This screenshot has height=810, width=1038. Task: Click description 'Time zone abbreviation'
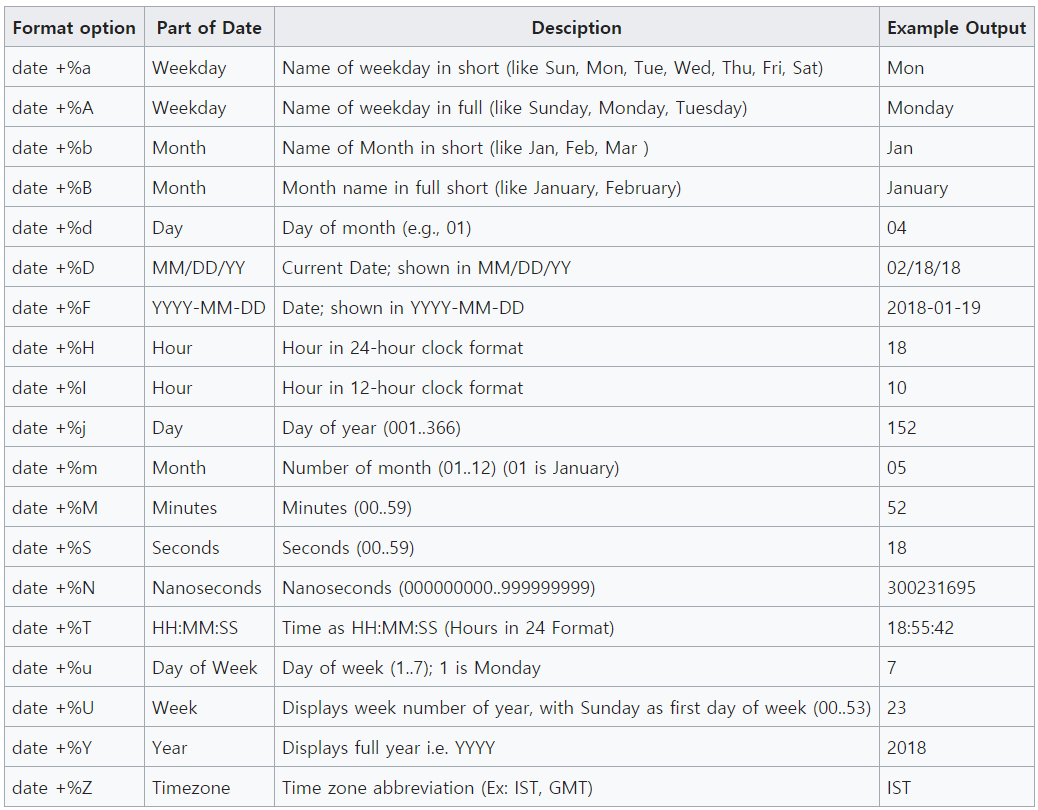pyautogui.click(x=379, y=788)
